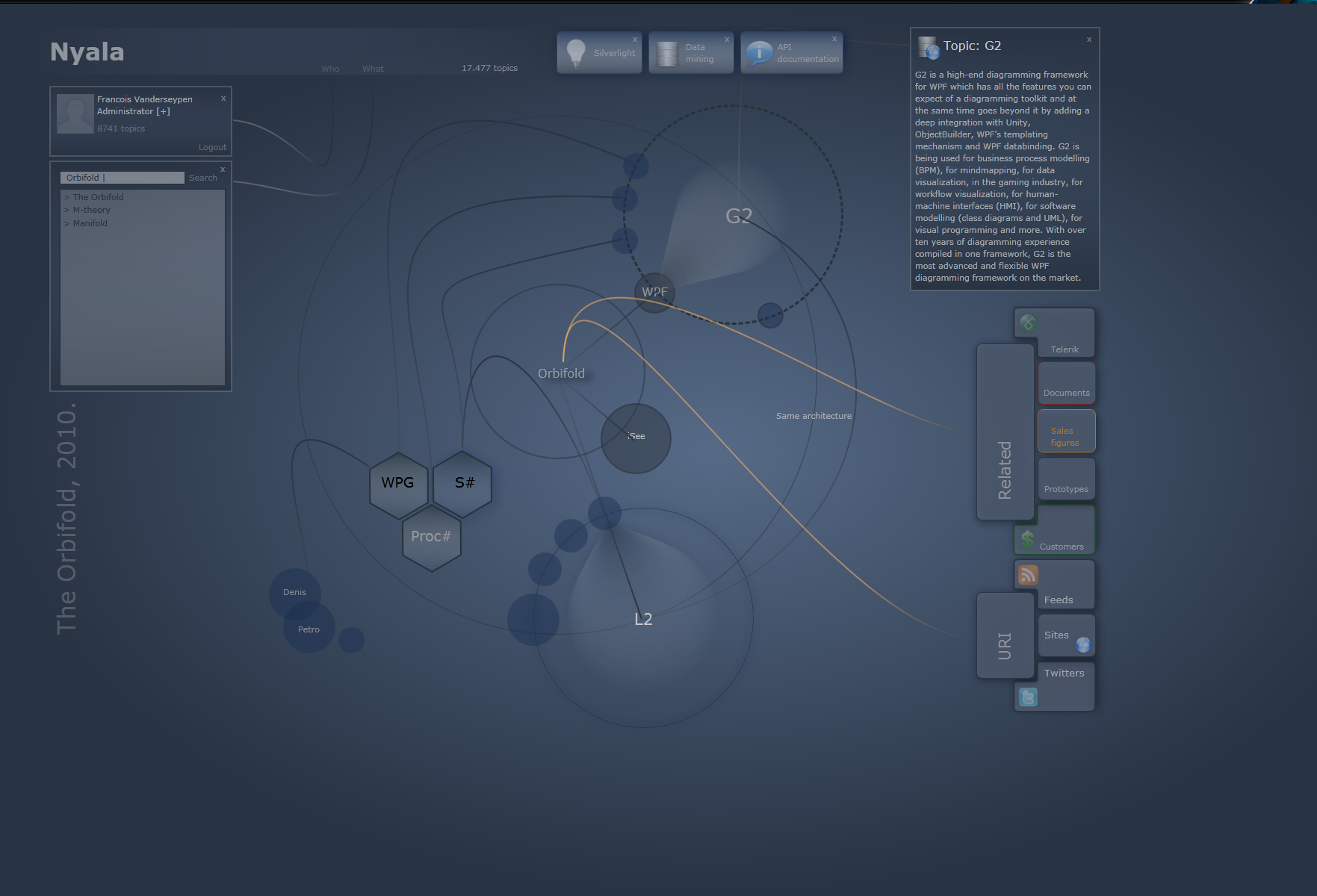Screen dimensions: 1317x896
Task: Select the S# hexagon node
Action: click(x=463, y=483)
